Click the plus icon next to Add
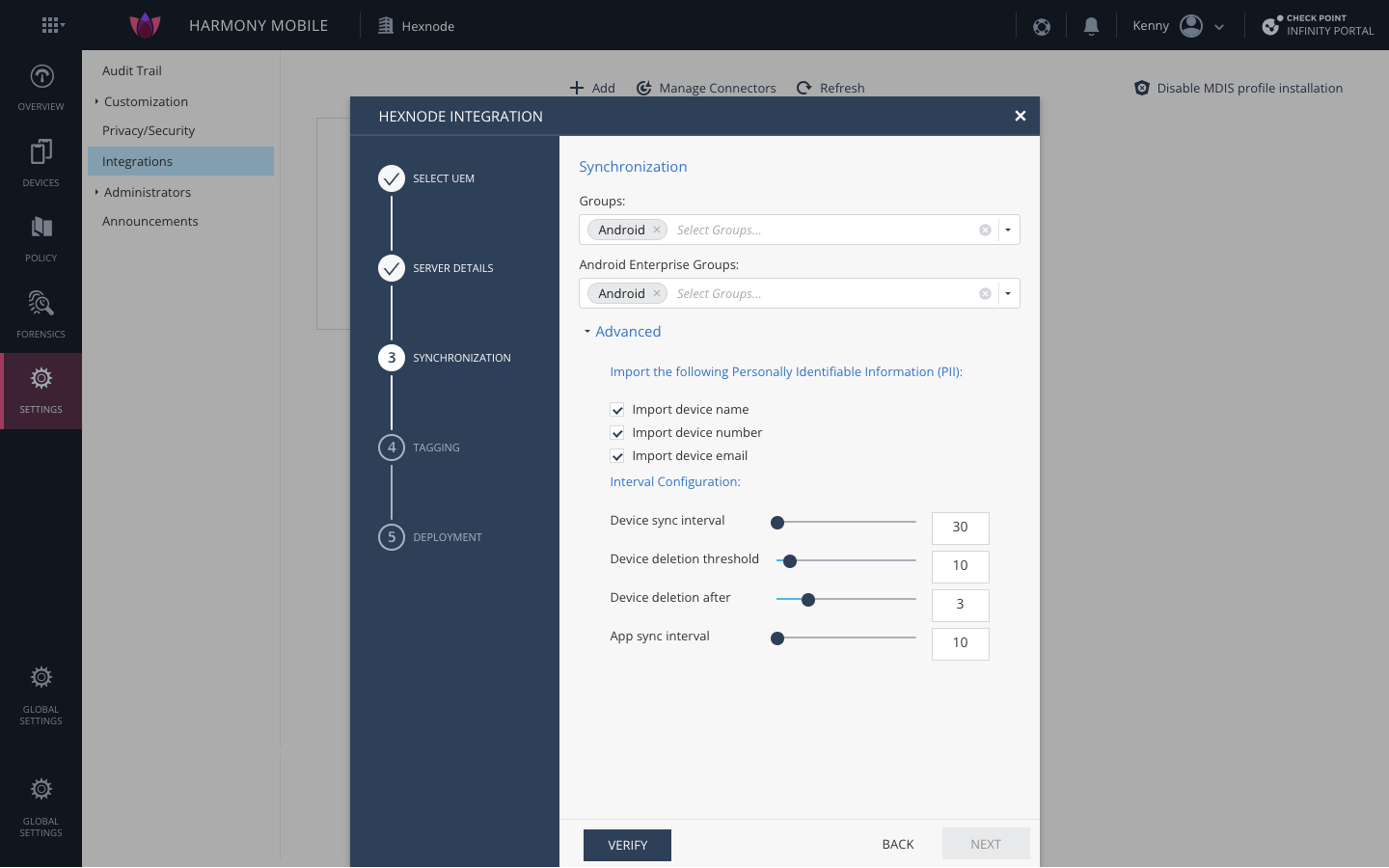 coord(577,88)
